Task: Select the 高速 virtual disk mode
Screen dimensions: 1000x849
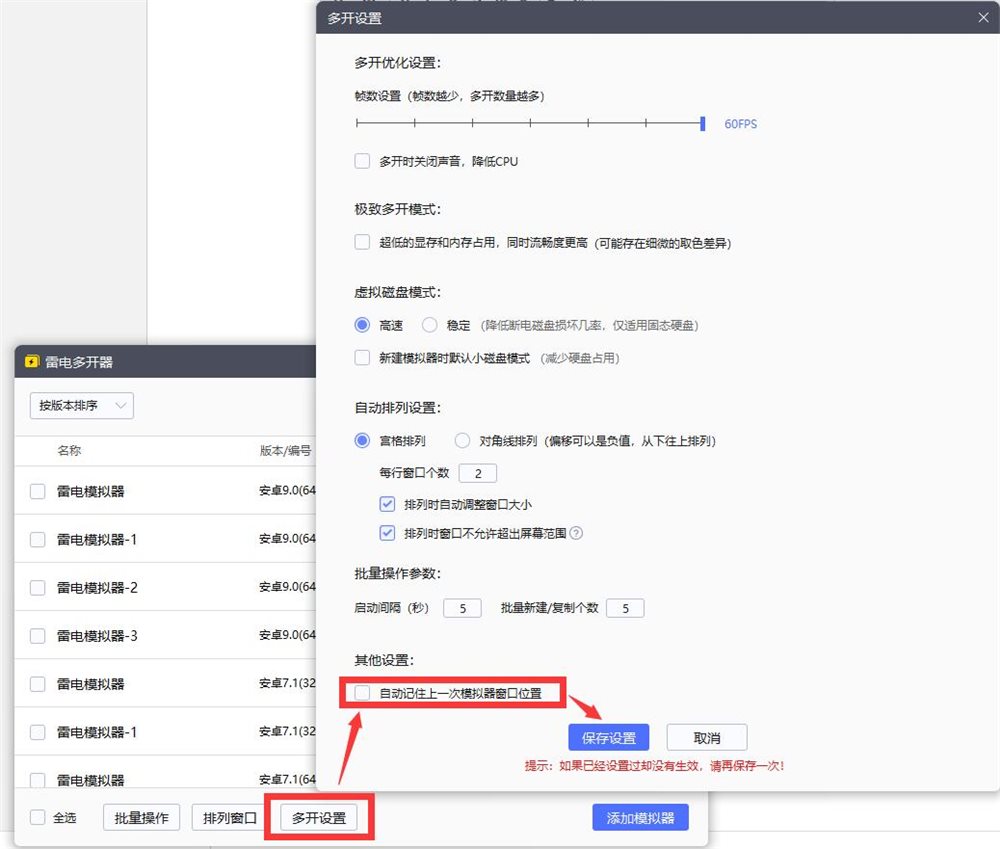Action: point(362,325)
